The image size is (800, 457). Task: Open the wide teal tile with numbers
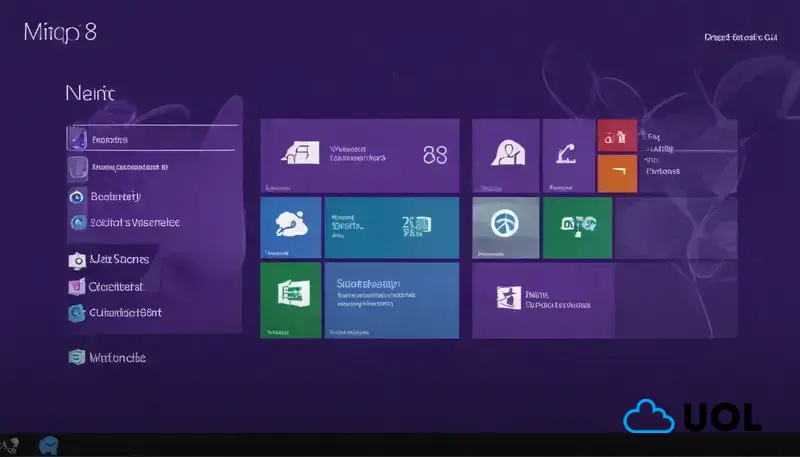[x=392, y=227]
